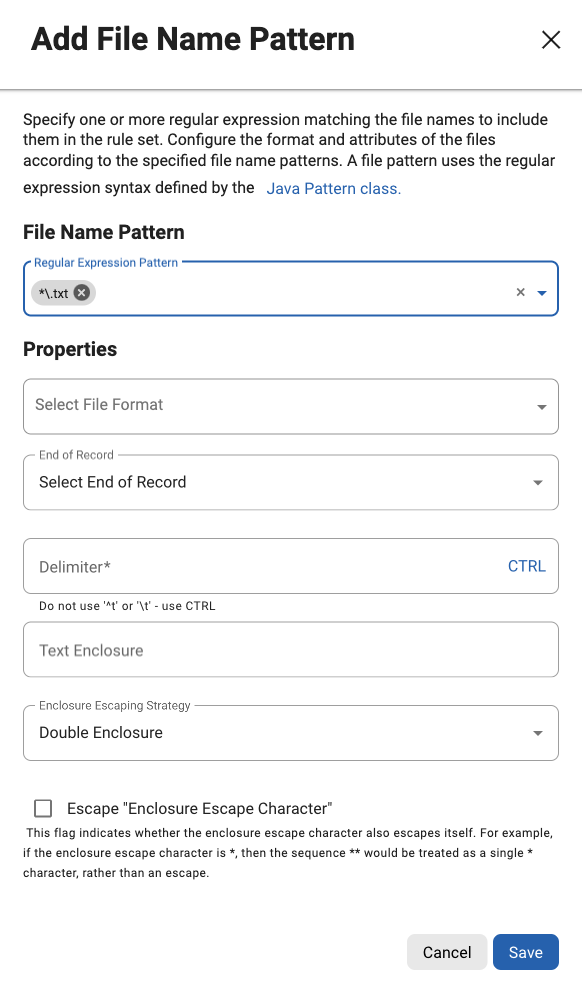
Task: Click the Text Enclosure input field
Action: tap(291, 650)
